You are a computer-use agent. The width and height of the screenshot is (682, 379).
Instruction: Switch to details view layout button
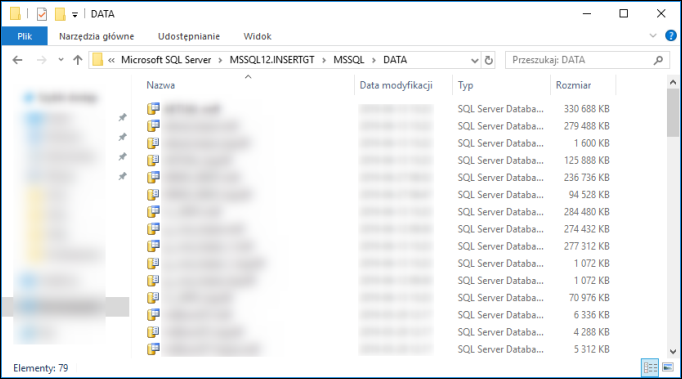[x=650, y=368]
